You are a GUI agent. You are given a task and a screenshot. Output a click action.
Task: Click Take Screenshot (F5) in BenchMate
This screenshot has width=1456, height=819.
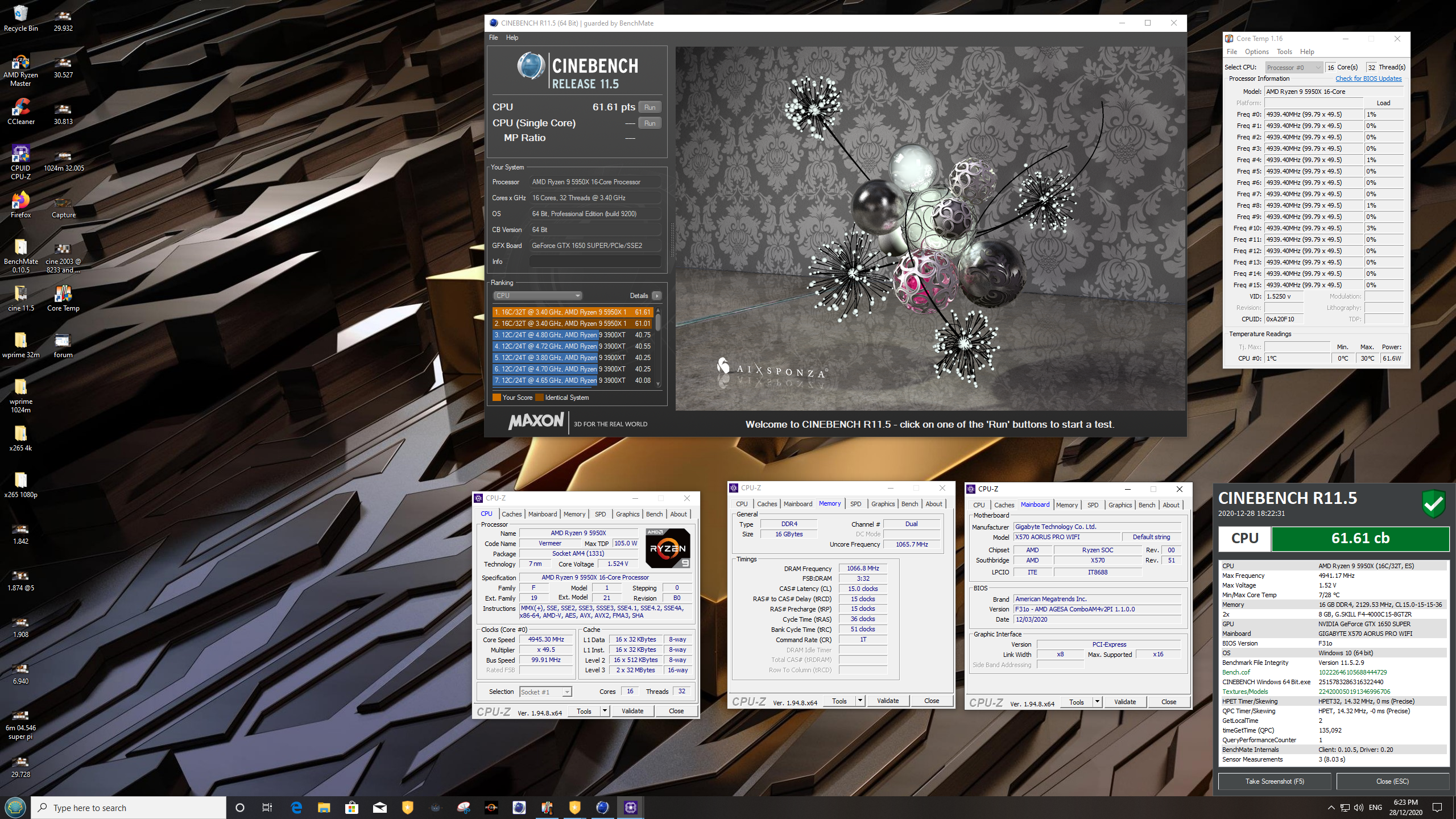pyautogui.click(x=1275, y=781)
